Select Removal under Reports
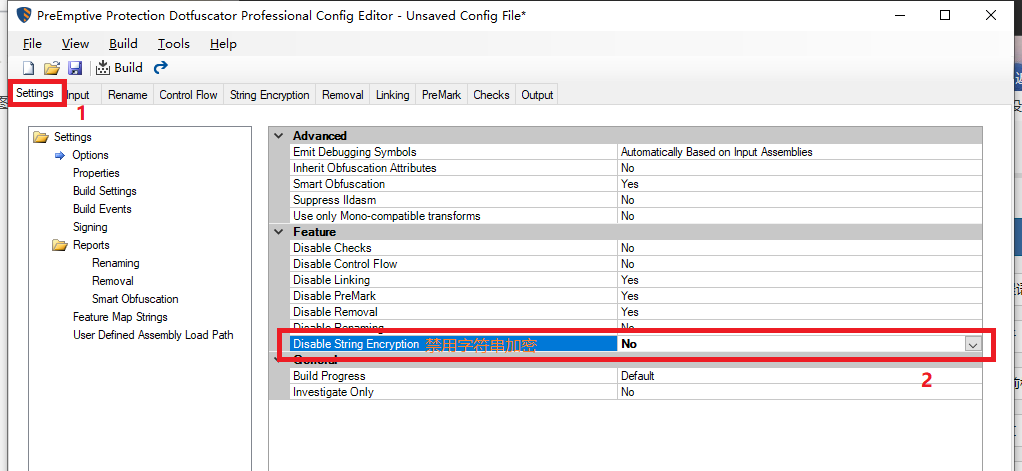 tap(113, 281)
